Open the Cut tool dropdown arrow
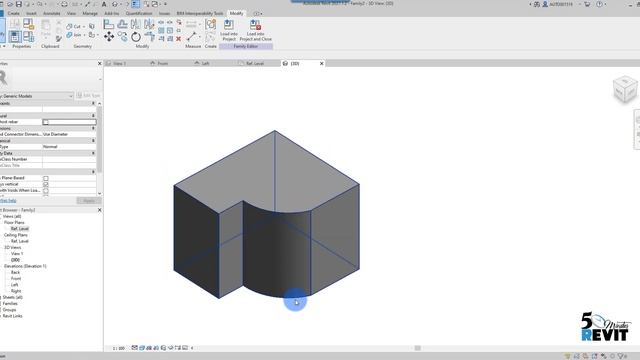 84,27
